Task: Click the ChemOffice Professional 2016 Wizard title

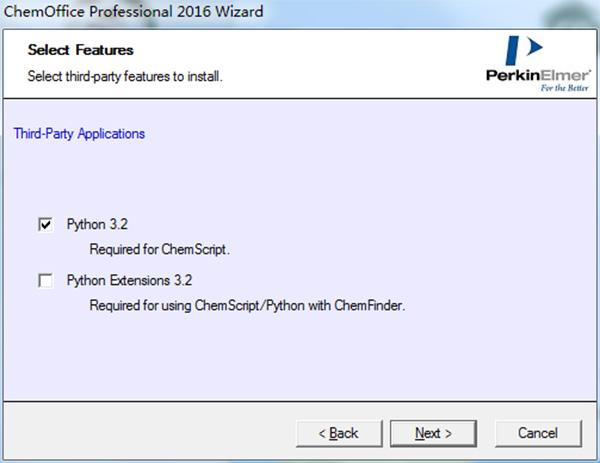Action: point(134,11)
